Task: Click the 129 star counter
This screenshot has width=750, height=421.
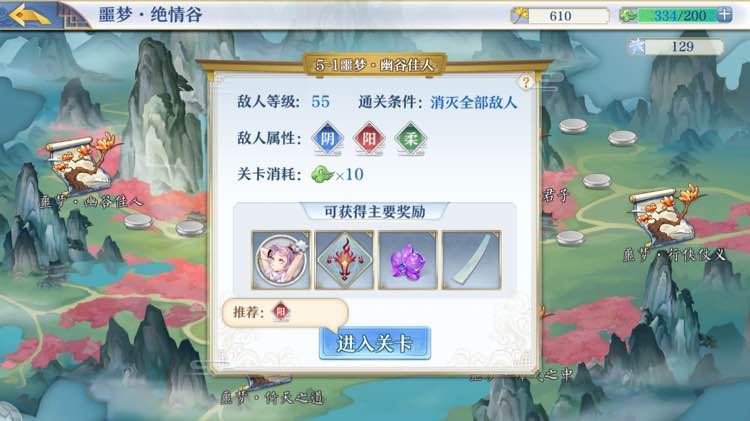Action: coord(676,46)
